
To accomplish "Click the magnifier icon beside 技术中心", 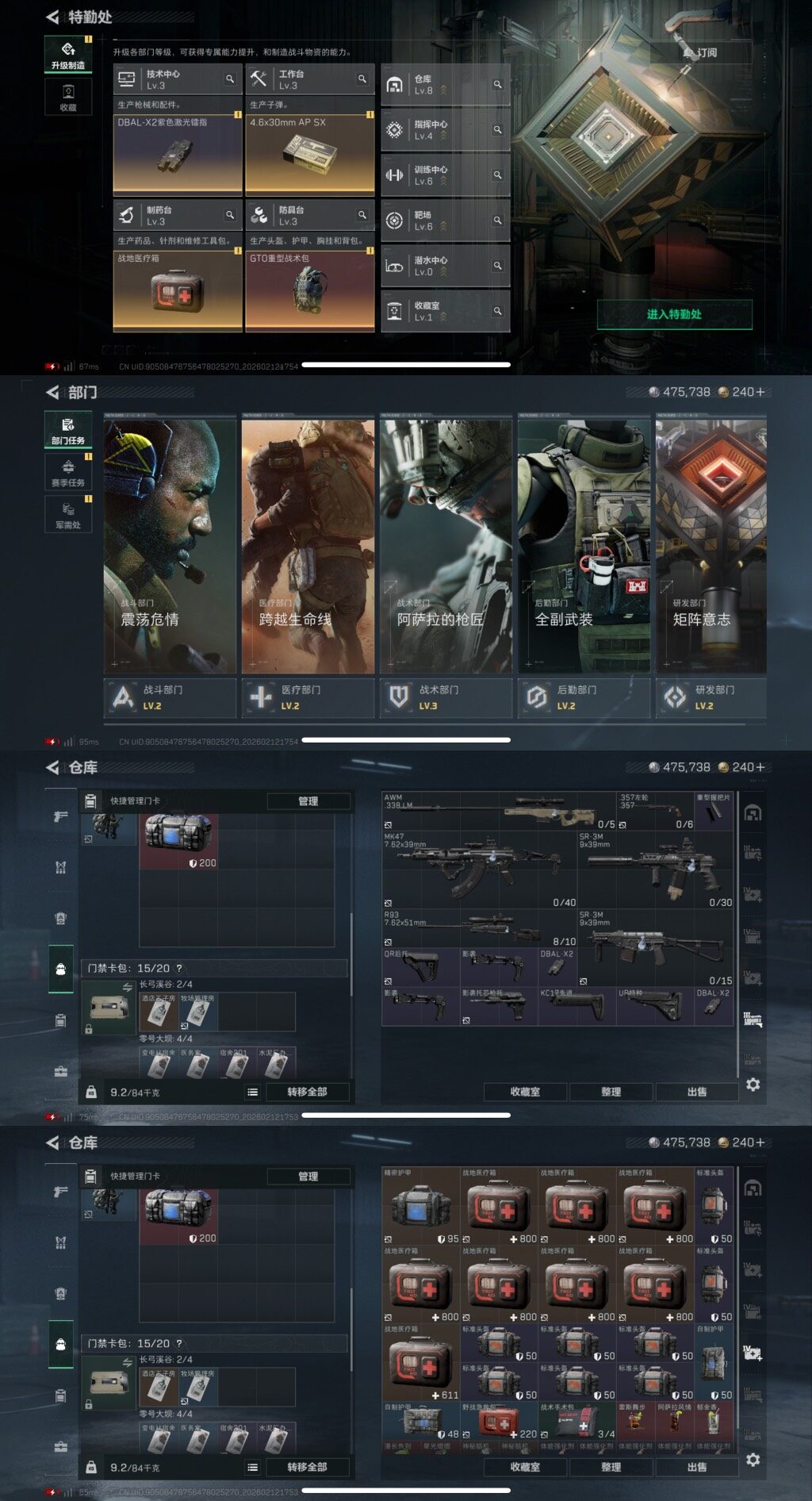I will coord(230,79).
